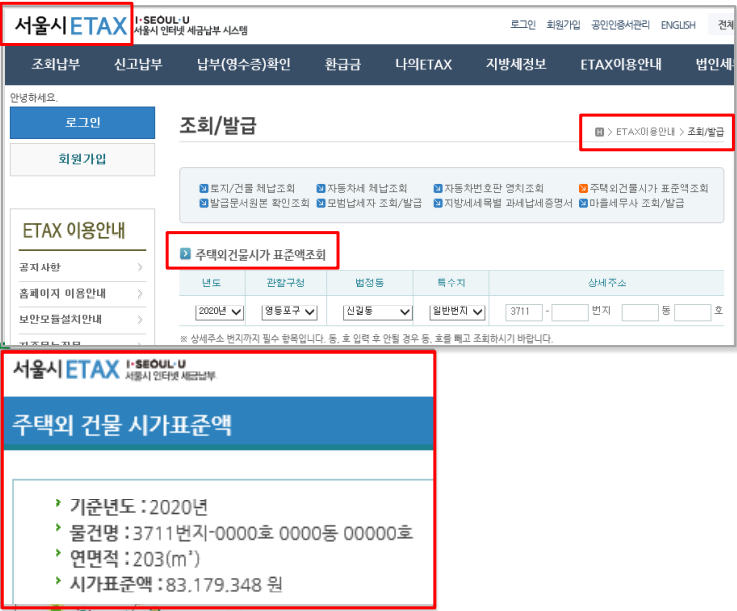Open the 납부(영수증)확인 menu
The height and width of the screenshot is (611, 737).
pyautogui.click(x=243, y=64)
